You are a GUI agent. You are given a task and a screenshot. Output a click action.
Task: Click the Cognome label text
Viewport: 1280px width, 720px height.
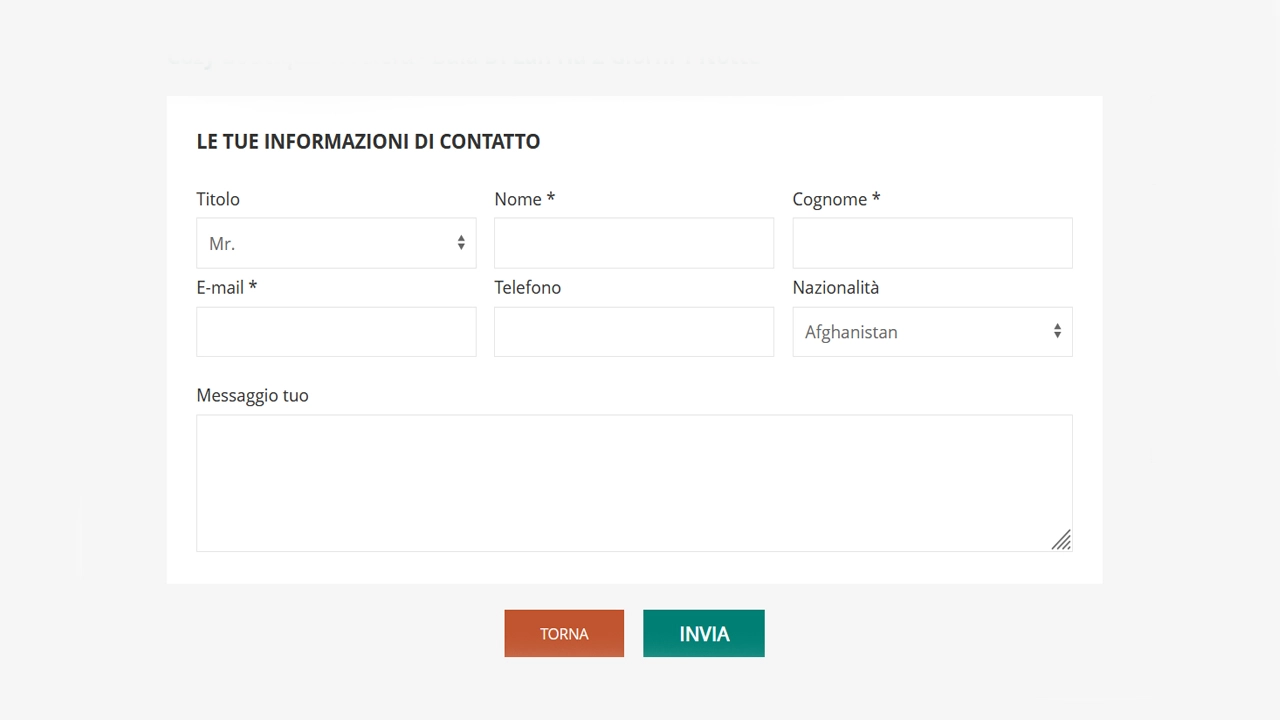(x=829, y=199)
